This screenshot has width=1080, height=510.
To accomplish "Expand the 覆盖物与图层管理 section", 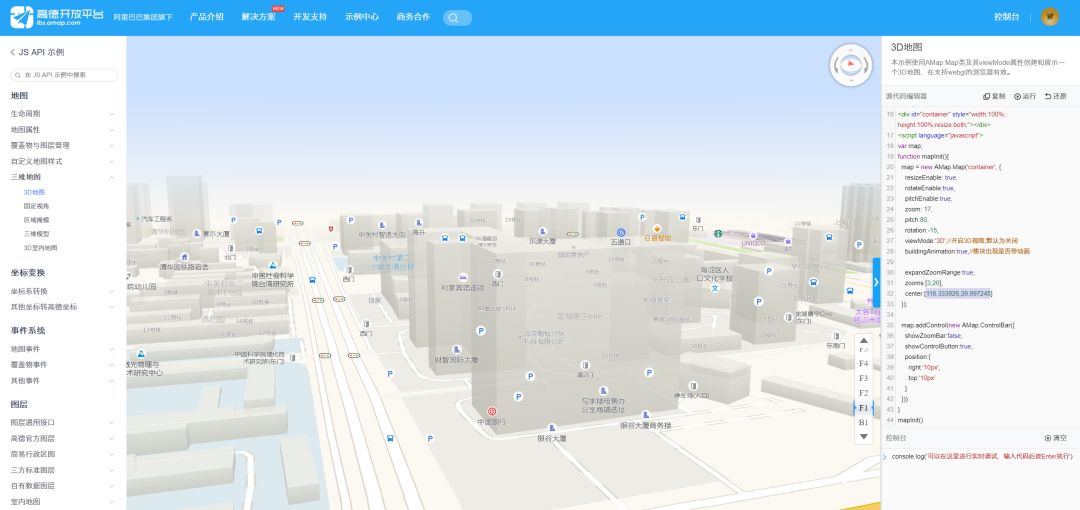I will click(x=62, y=145).
